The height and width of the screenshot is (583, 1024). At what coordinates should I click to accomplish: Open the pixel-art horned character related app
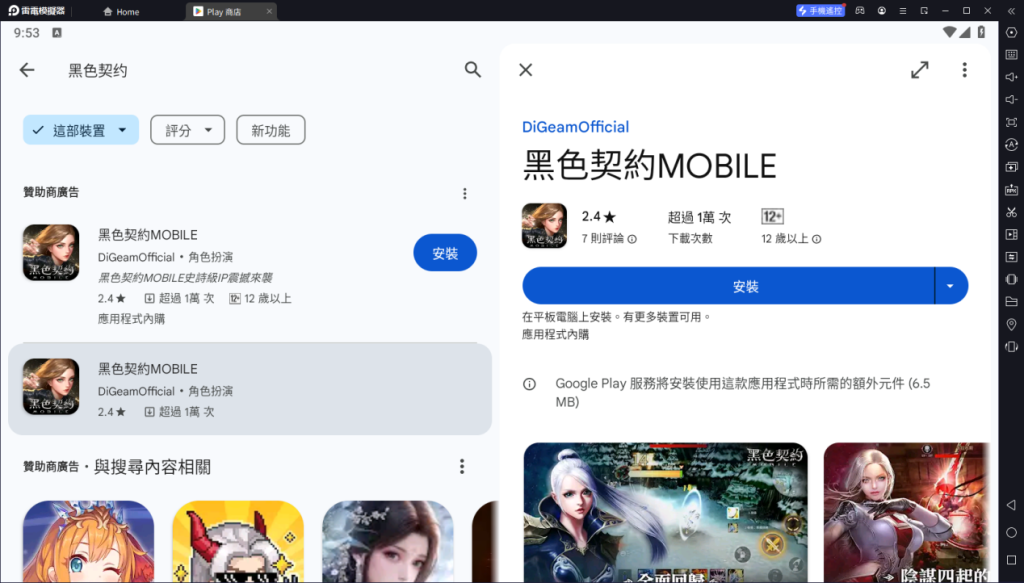pos(238,541)
